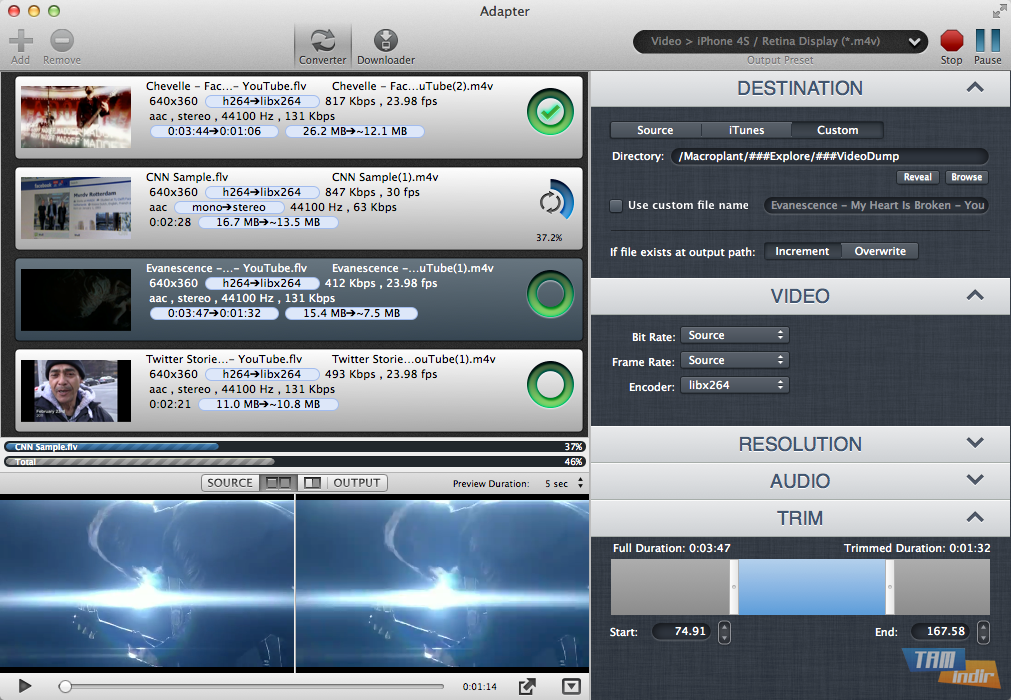This screenshot has width=1011, height=700.
Task: Select the iTunes destination tab
Action: click(x=746, y=130)
